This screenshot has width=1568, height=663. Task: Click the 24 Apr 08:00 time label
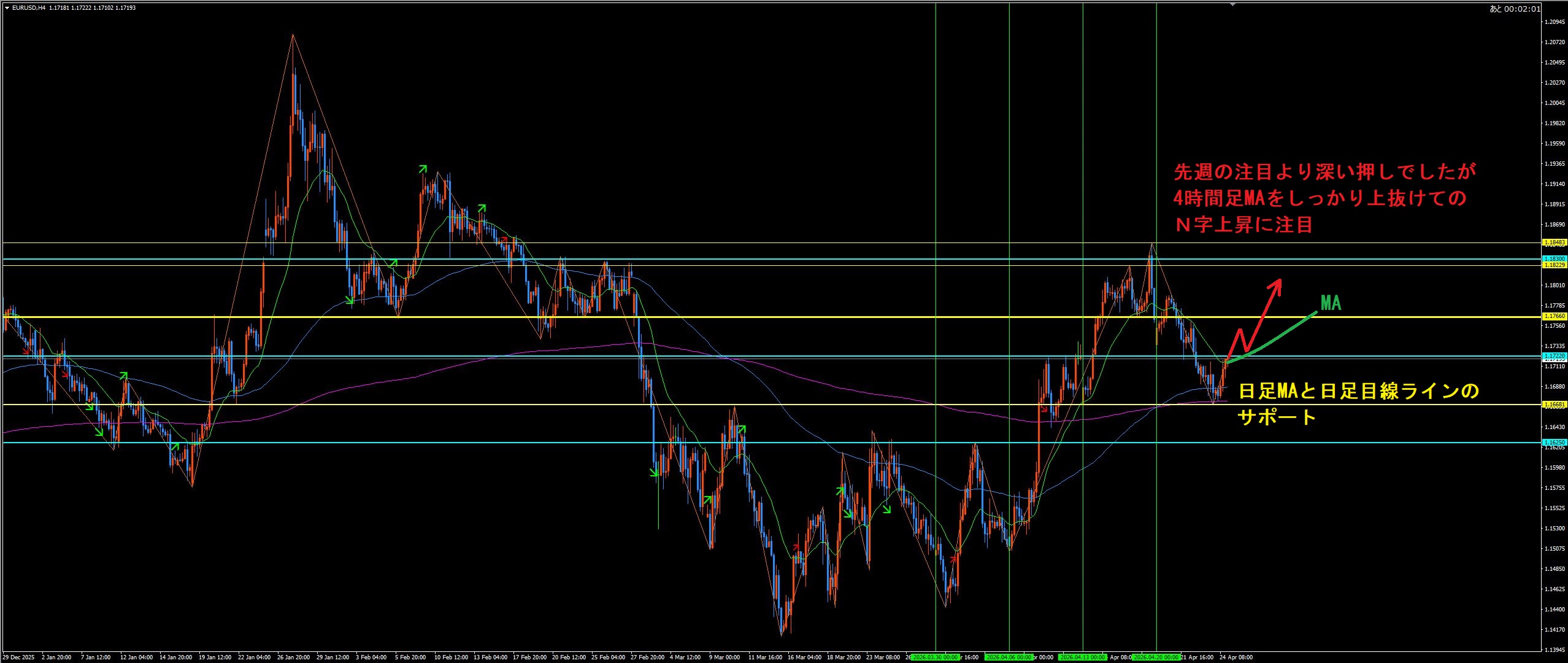point(1236,657)
